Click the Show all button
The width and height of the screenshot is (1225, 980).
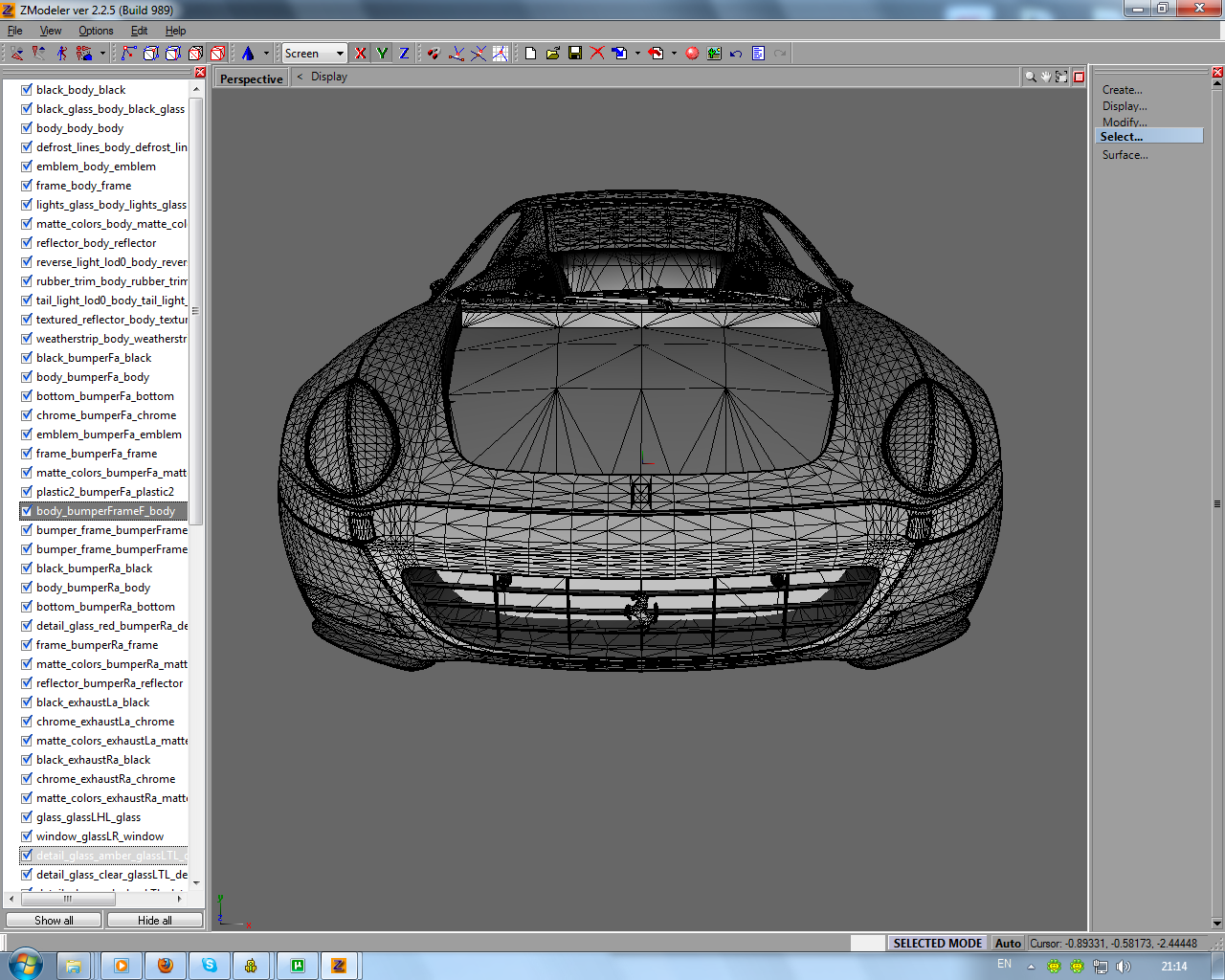[54, 921]
